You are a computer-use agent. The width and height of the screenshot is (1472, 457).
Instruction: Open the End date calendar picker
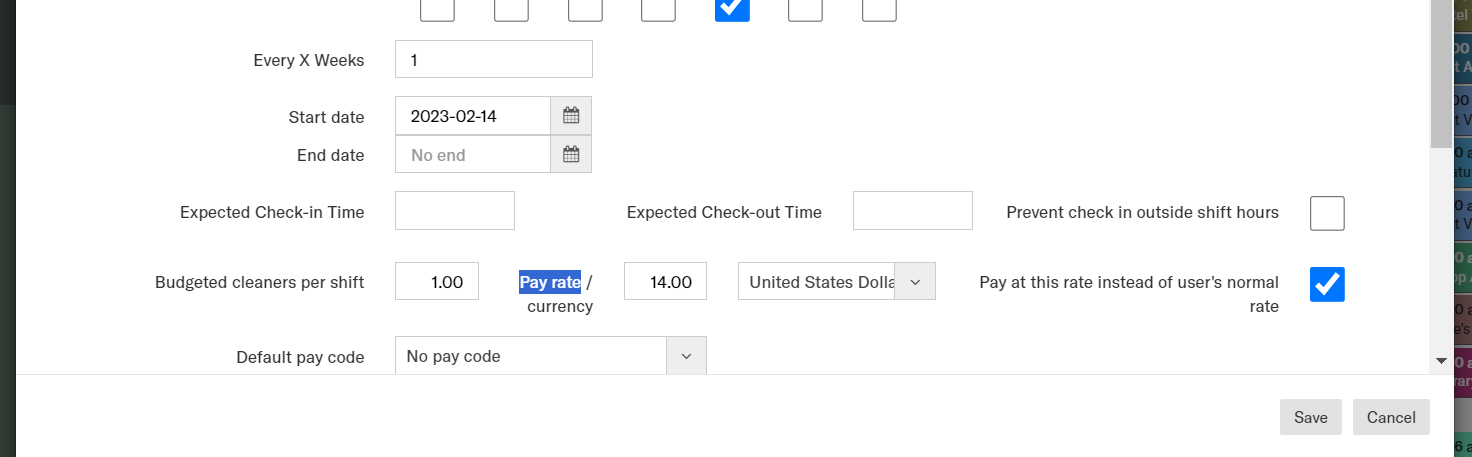[x=571, y=155]
